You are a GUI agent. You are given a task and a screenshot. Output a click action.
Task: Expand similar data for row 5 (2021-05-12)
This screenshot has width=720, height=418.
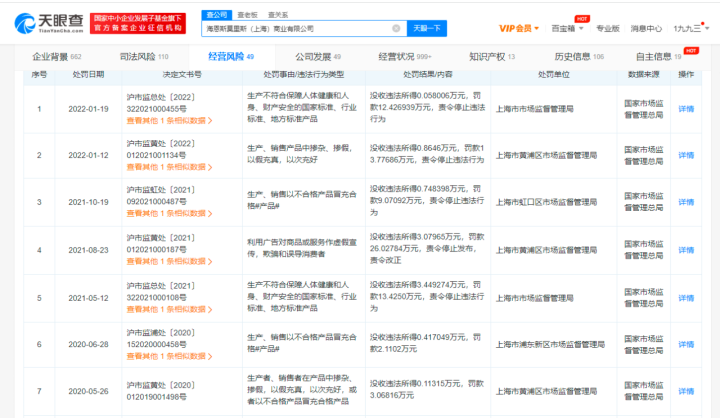tap(169, 310)
